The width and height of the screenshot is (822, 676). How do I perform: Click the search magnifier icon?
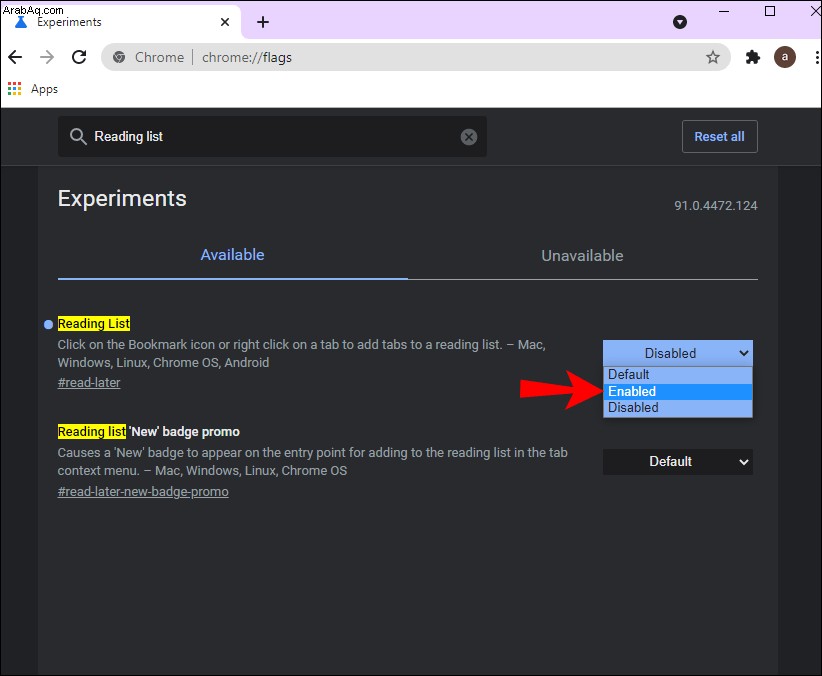point(78,136)
